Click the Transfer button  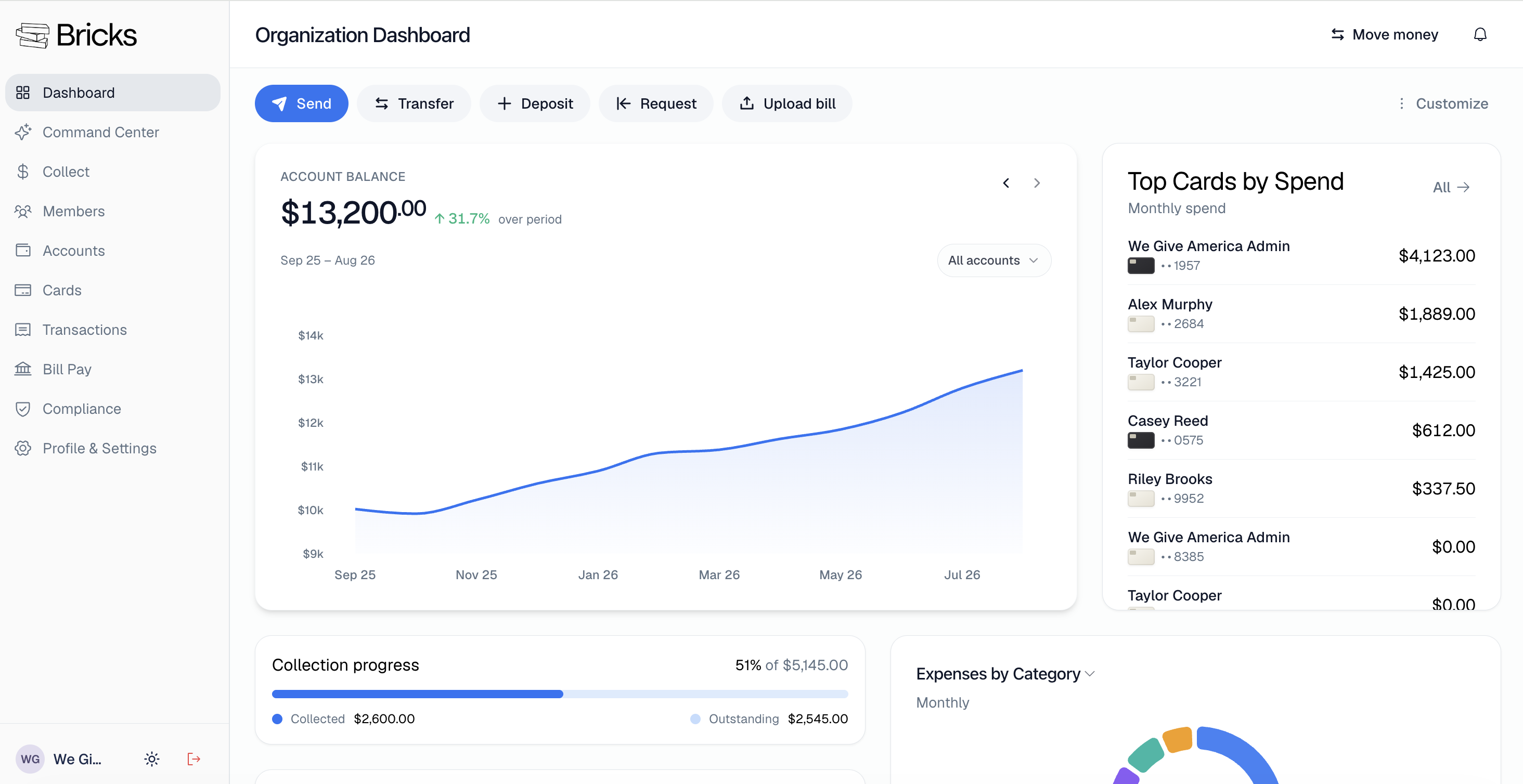pyautogui.click(x=414, y=103)
